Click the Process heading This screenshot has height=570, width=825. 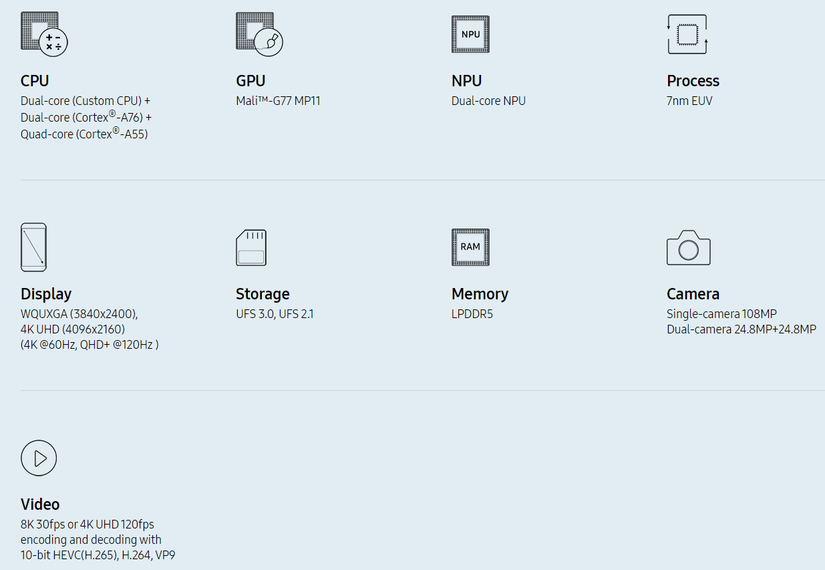point(693,81)
